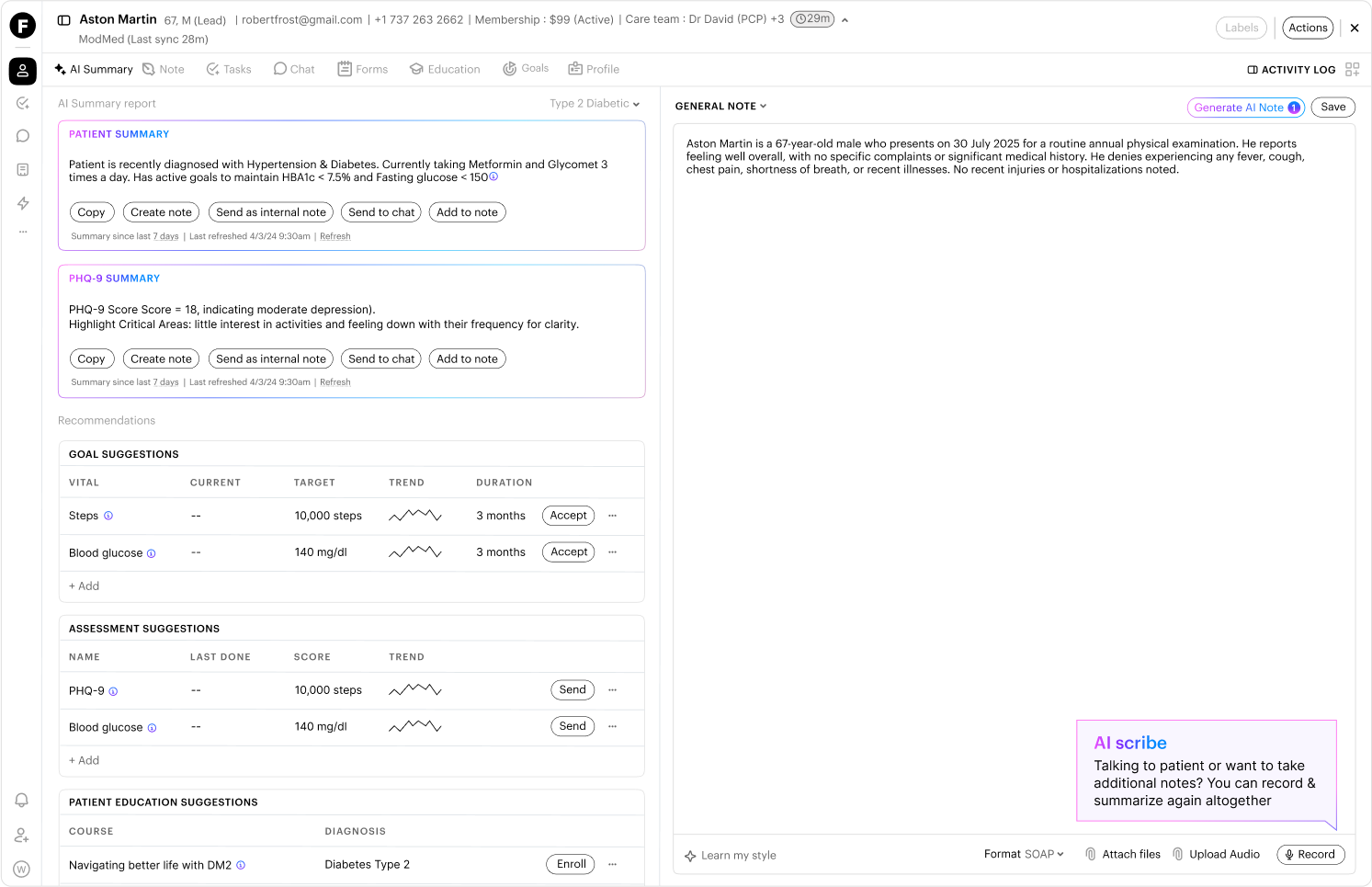The image size is (1372, 887).
Task: Open the lightning bolt automation icon in the sidebar
Action: point(23,203)
